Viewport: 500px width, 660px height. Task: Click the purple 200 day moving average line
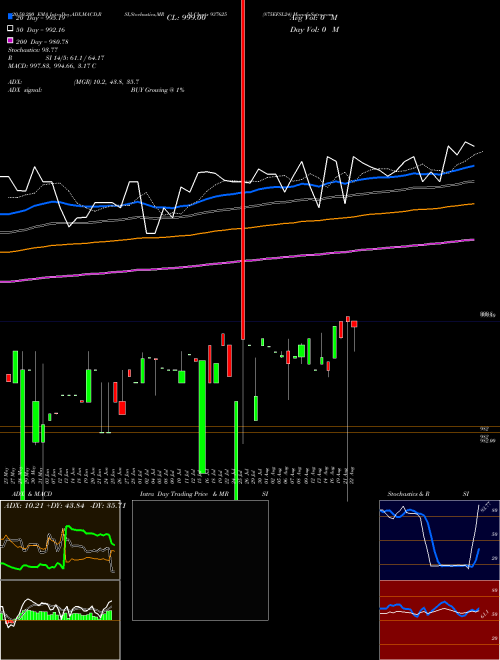click(237, 263)
